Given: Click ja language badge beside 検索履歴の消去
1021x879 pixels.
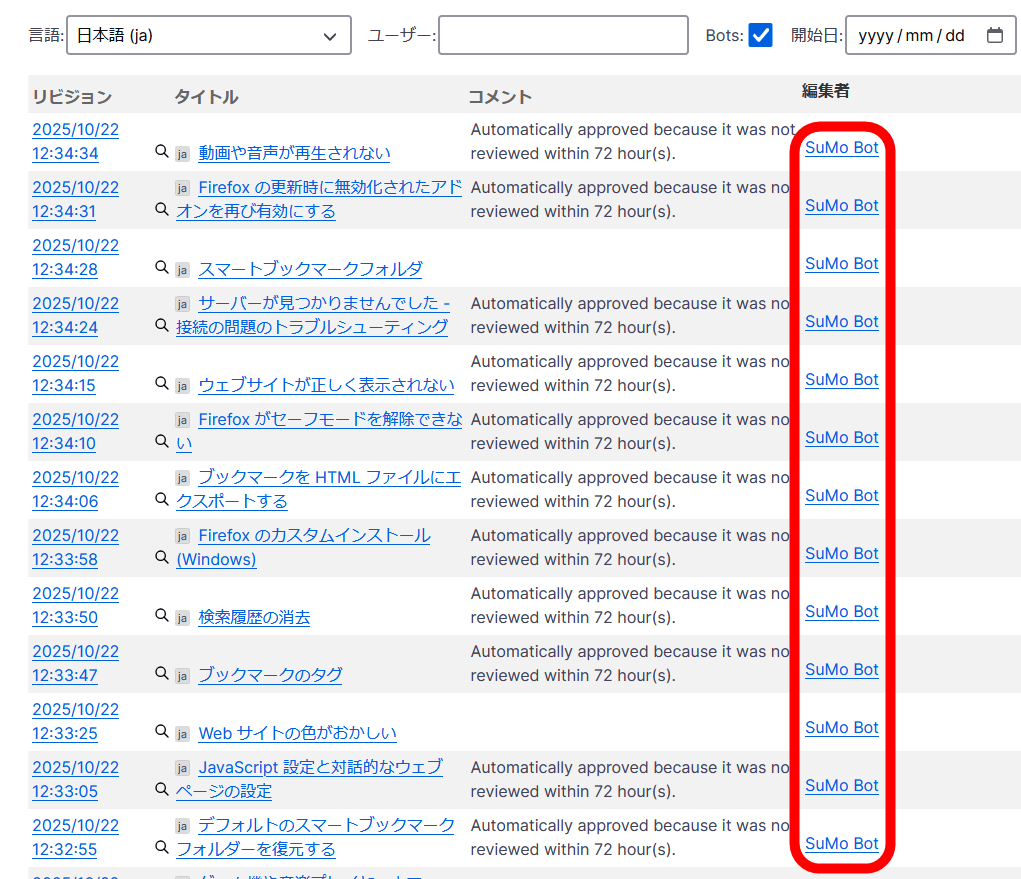Looking at the screenshot, I should pos(182,618).
